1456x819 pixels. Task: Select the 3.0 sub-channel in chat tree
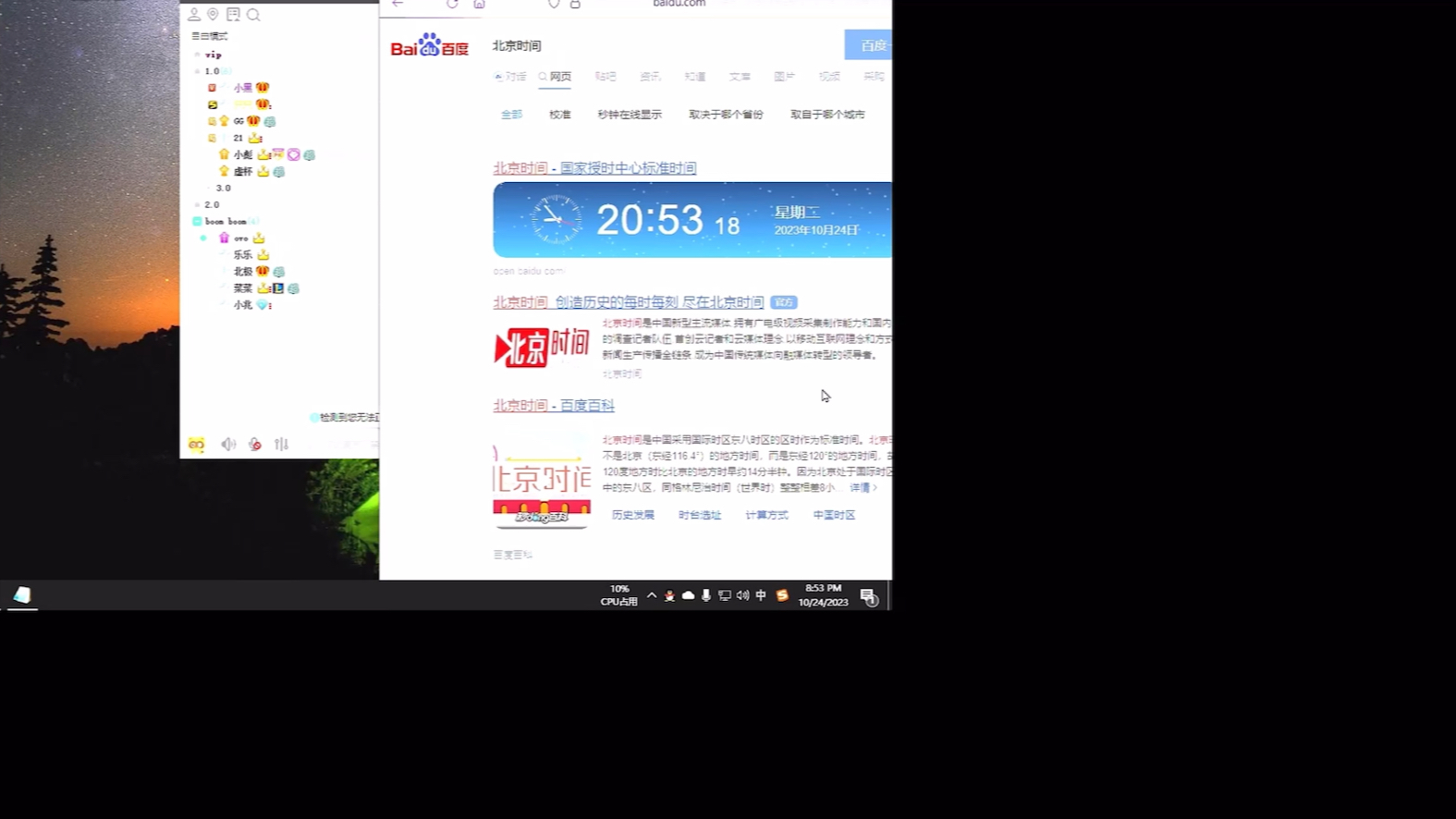(x=224, y=188)
